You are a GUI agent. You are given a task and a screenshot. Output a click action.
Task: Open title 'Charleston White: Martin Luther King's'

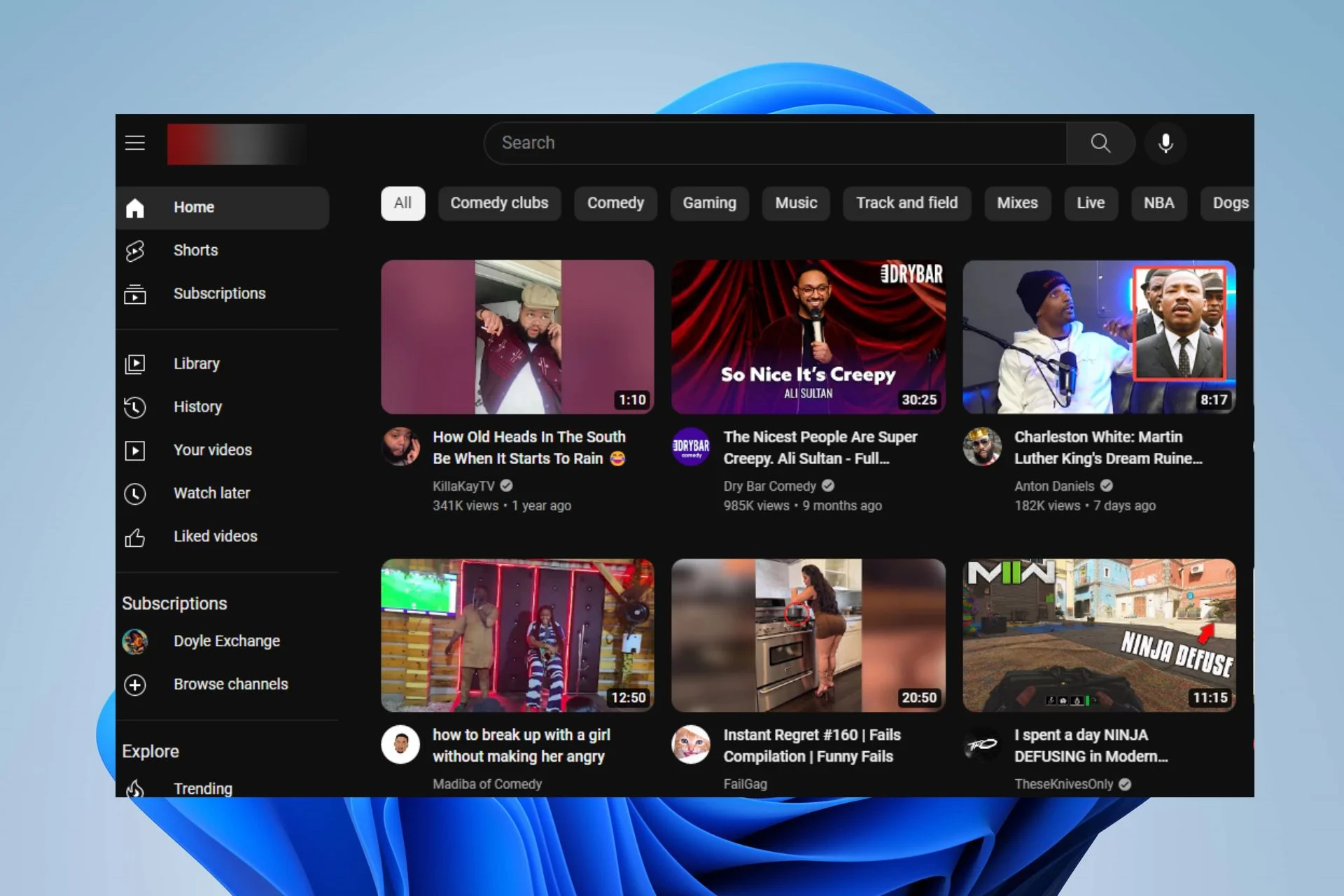(1108, 447)
